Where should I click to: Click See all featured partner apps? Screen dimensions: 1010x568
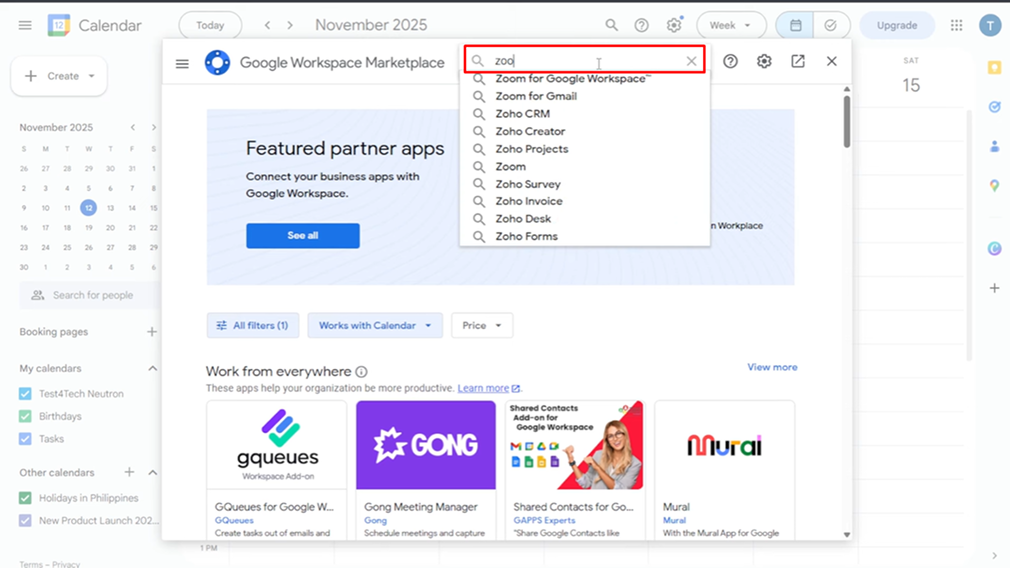[x=303, y=236]
